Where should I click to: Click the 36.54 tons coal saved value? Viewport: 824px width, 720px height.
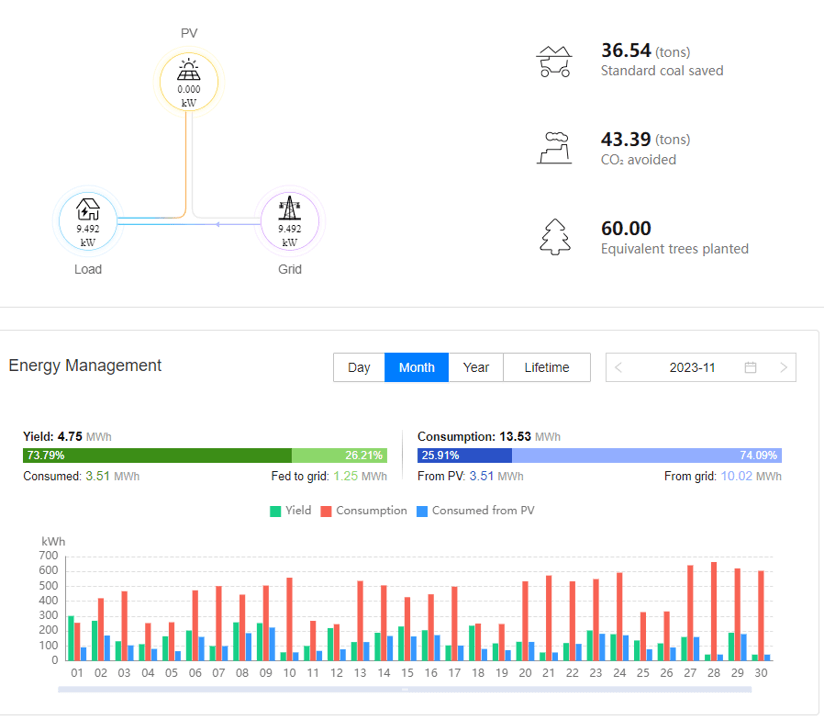pyautogui.click(x=645, y=51)
